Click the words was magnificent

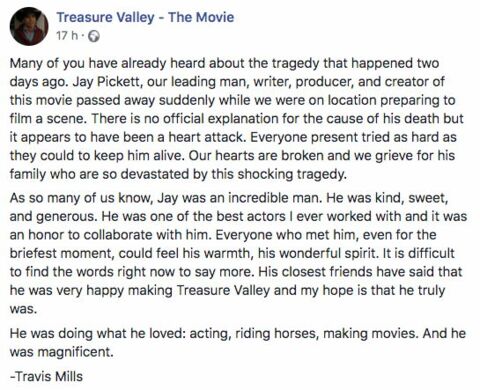[62, 352]
